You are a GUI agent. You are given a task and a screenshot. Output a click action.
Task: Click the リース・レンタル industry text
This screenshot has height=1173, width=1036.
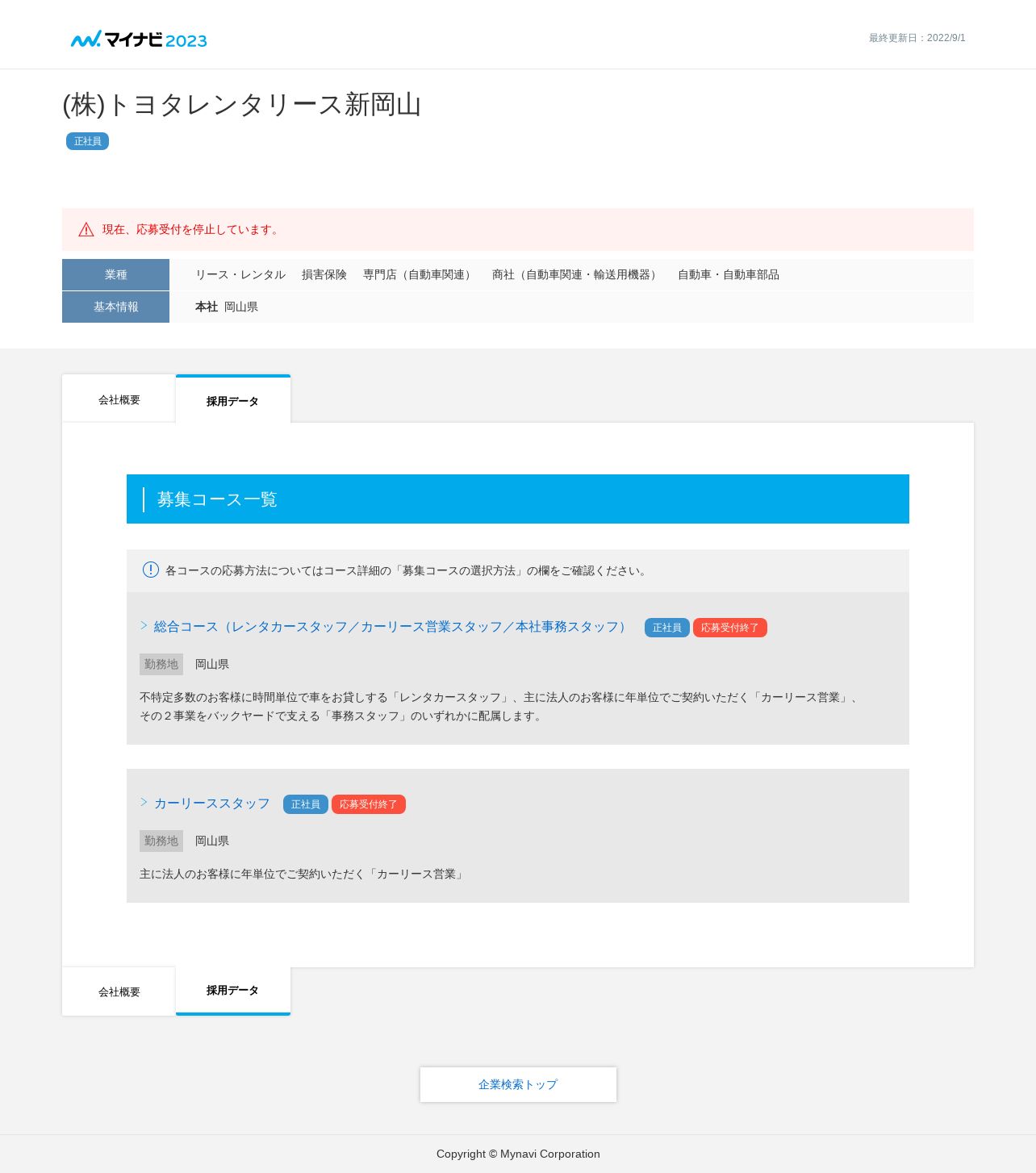(240, 275)
